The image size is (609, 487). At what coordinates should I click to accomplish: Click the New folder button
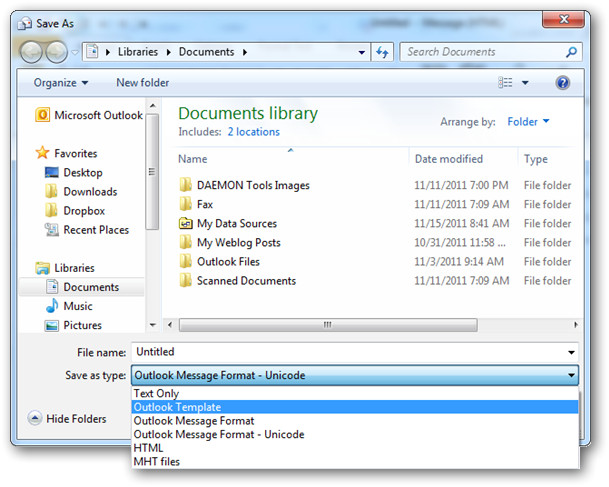(142, 83)
